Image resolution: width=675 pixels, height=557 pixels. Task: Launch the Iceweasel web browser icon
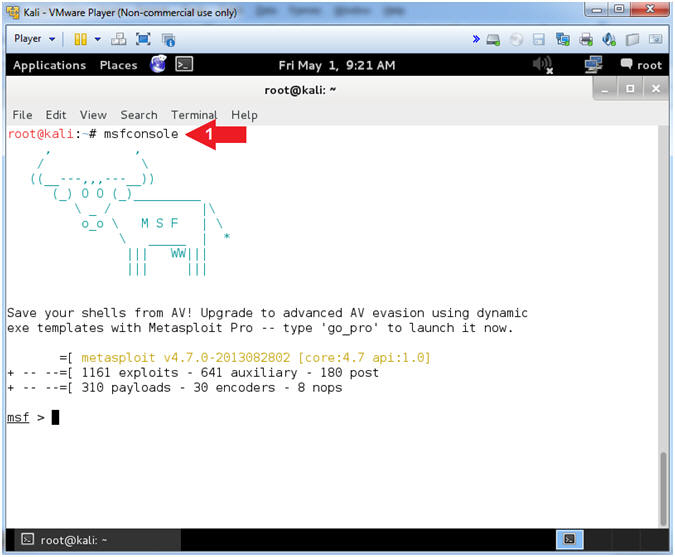[x=158, y=64]
